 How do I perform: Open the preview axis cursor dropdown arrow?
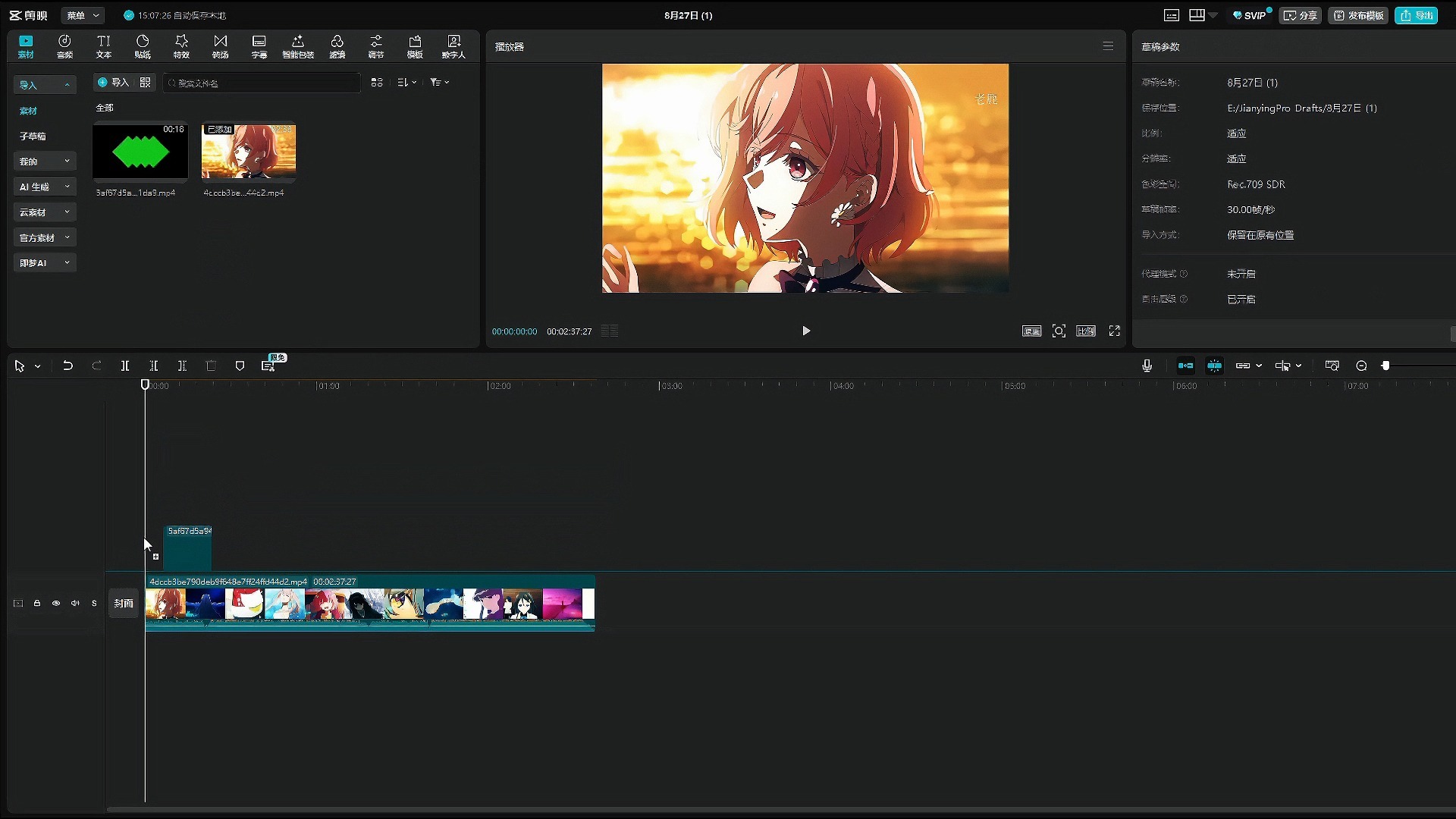pos(1299,366)
